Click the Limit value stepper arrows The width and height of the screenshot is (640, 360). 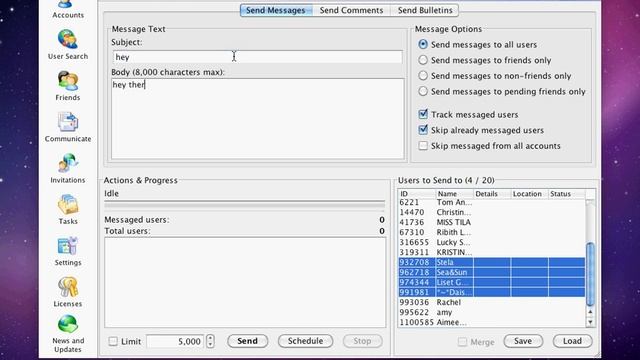(x=210, y=341)
